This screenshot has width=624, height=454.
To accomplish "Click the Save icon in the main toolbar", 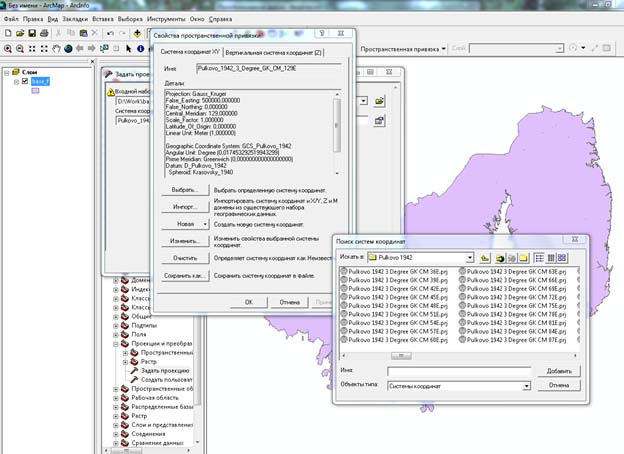I will pos(32,33).
